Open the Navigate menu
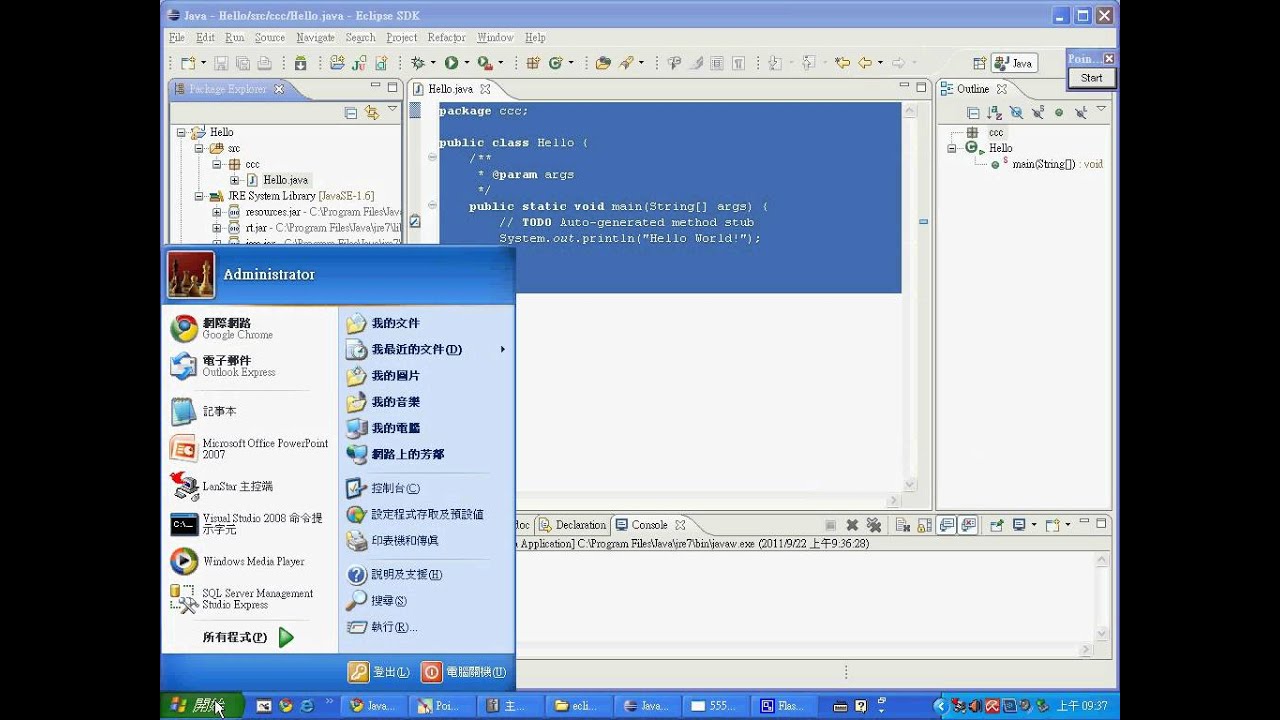This screenshot has width=1280, height=720. click(315, 38)
